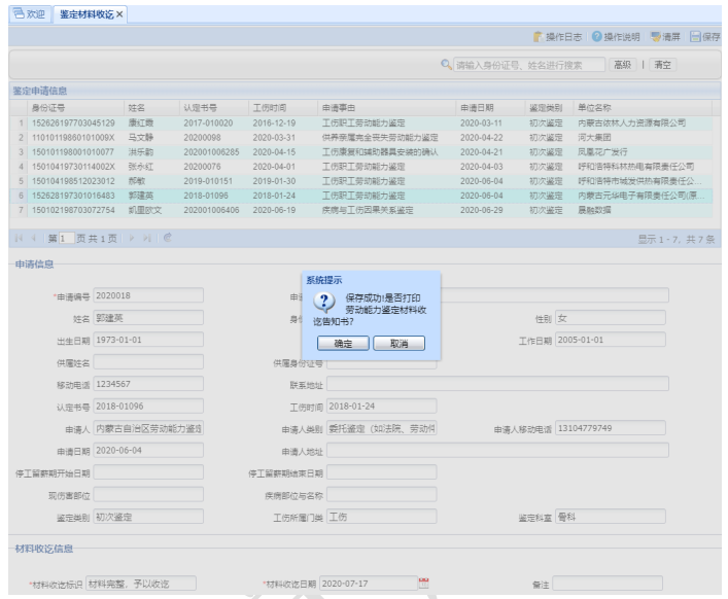Sort by 工伤时间 column header
The height and width of the screenshot is (599, 728).
click(x=283, y=108)
